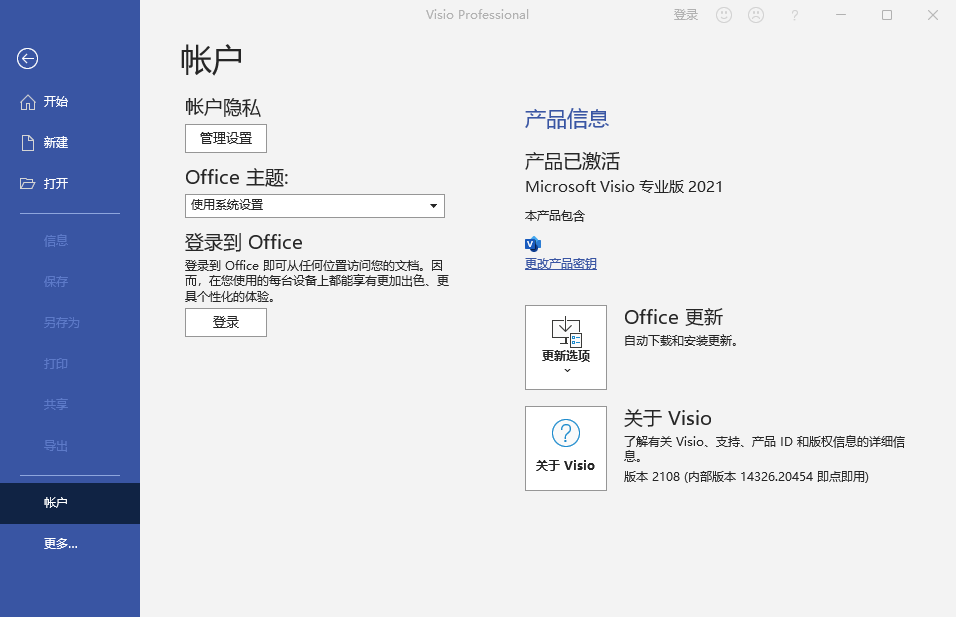Minimize the Visio window
The width and height of the screenshot is (956, 617).
tap(841, 15)
